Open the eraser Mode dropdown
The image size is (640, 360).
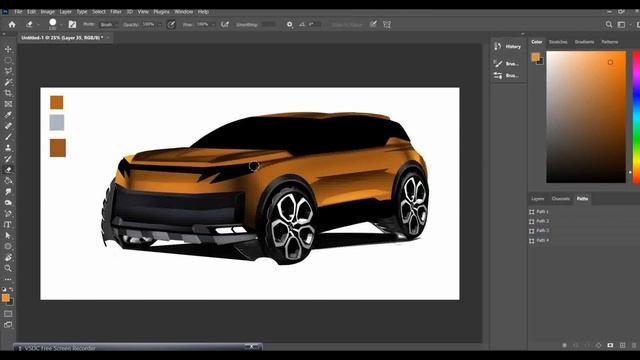[x=109, y=24]
